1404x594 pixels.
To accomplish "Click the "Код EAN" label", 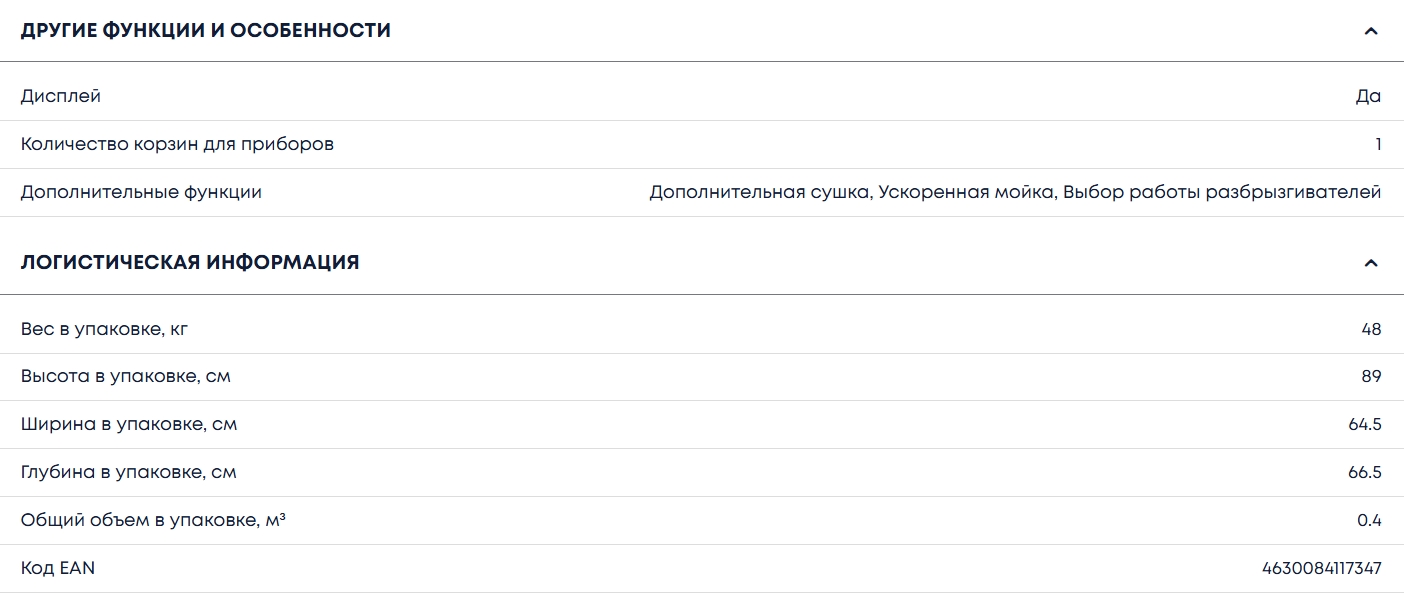I will pos(58,568).
